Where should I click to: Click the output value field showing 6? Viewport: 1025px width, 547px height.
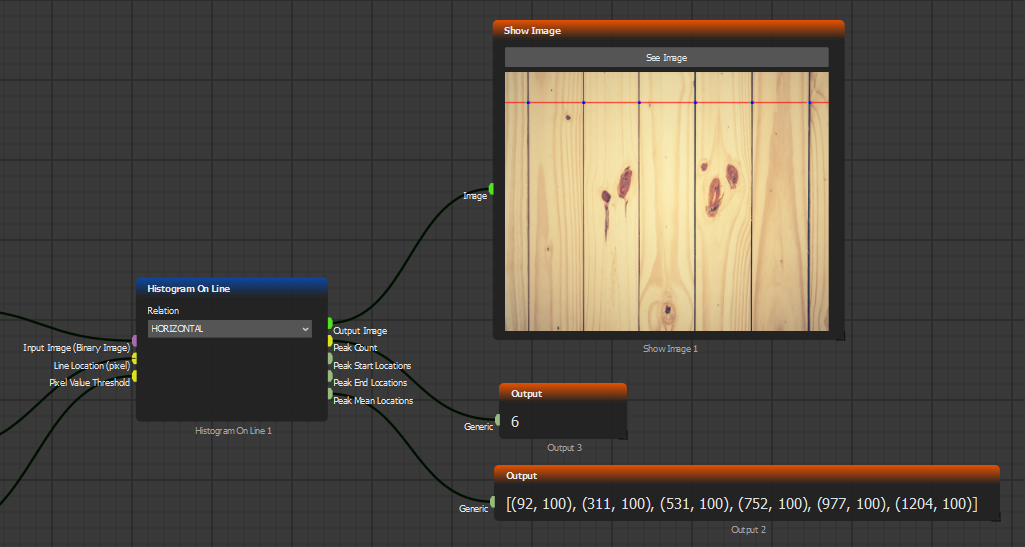563,422
